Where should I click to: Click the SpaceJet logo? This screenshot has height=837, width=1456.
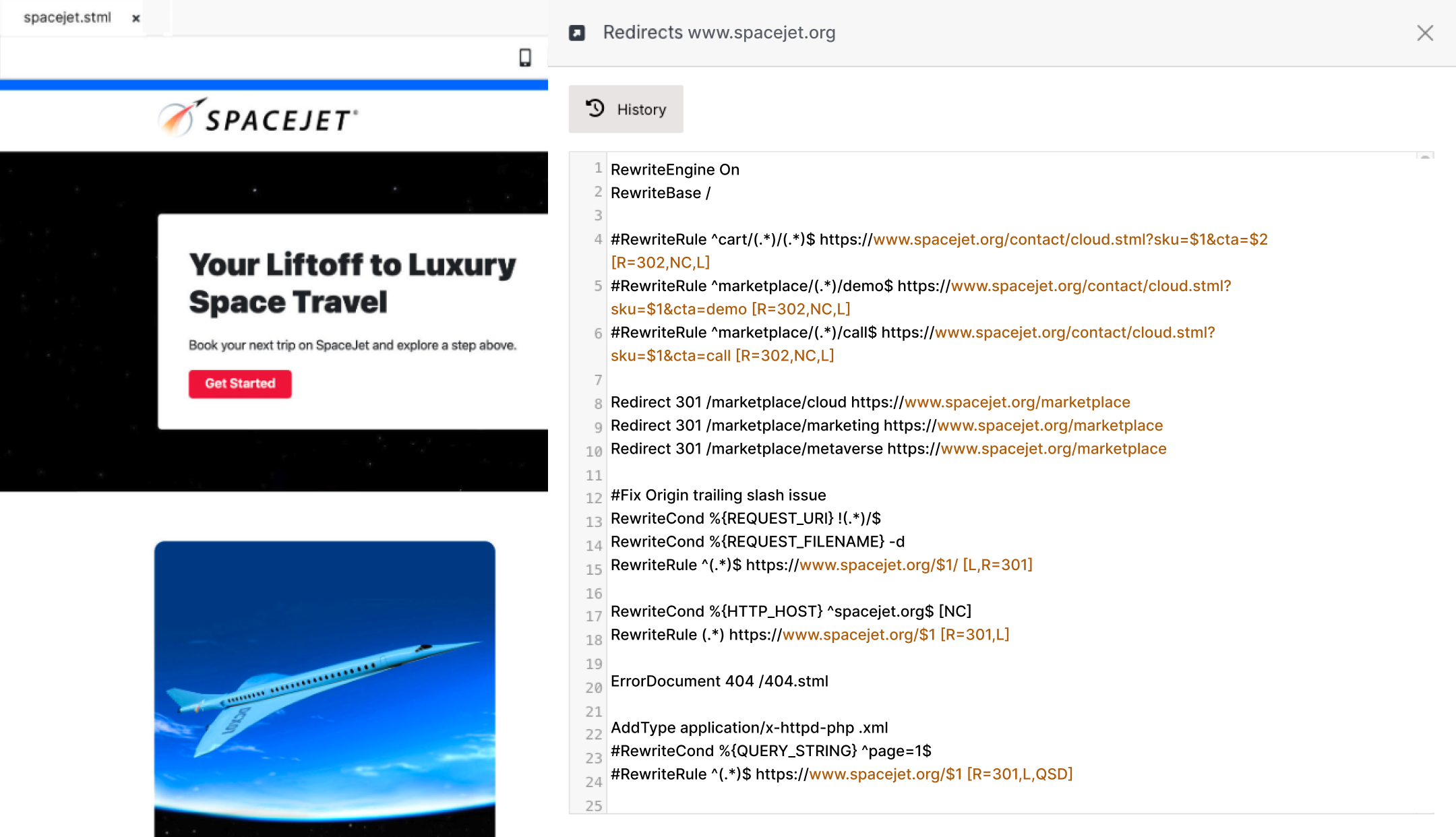pyautogui.click(x=258, y=118)
